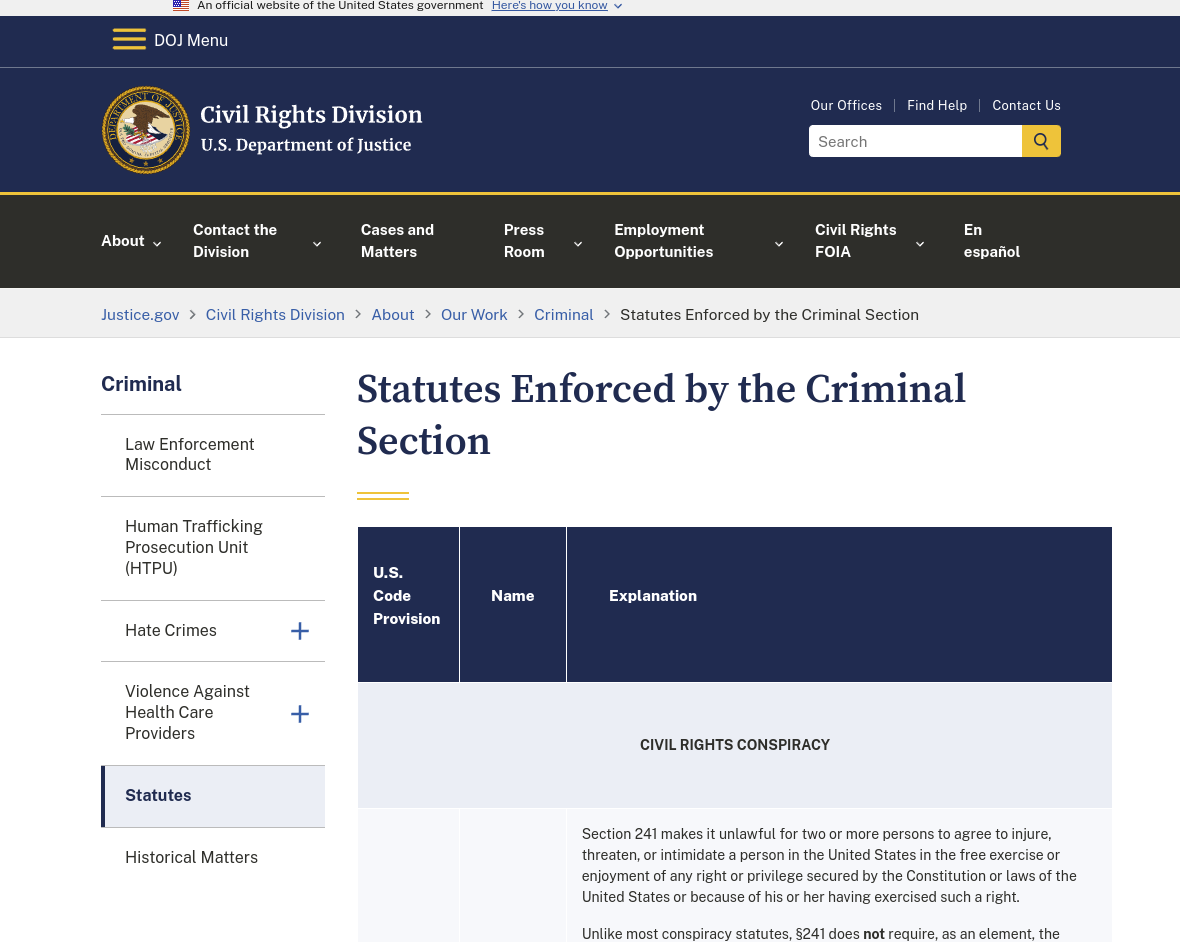The height and width of the screenshot is (942, 1180).
Task: Open Contact the Division menu item
Action: tap(235, 241)
